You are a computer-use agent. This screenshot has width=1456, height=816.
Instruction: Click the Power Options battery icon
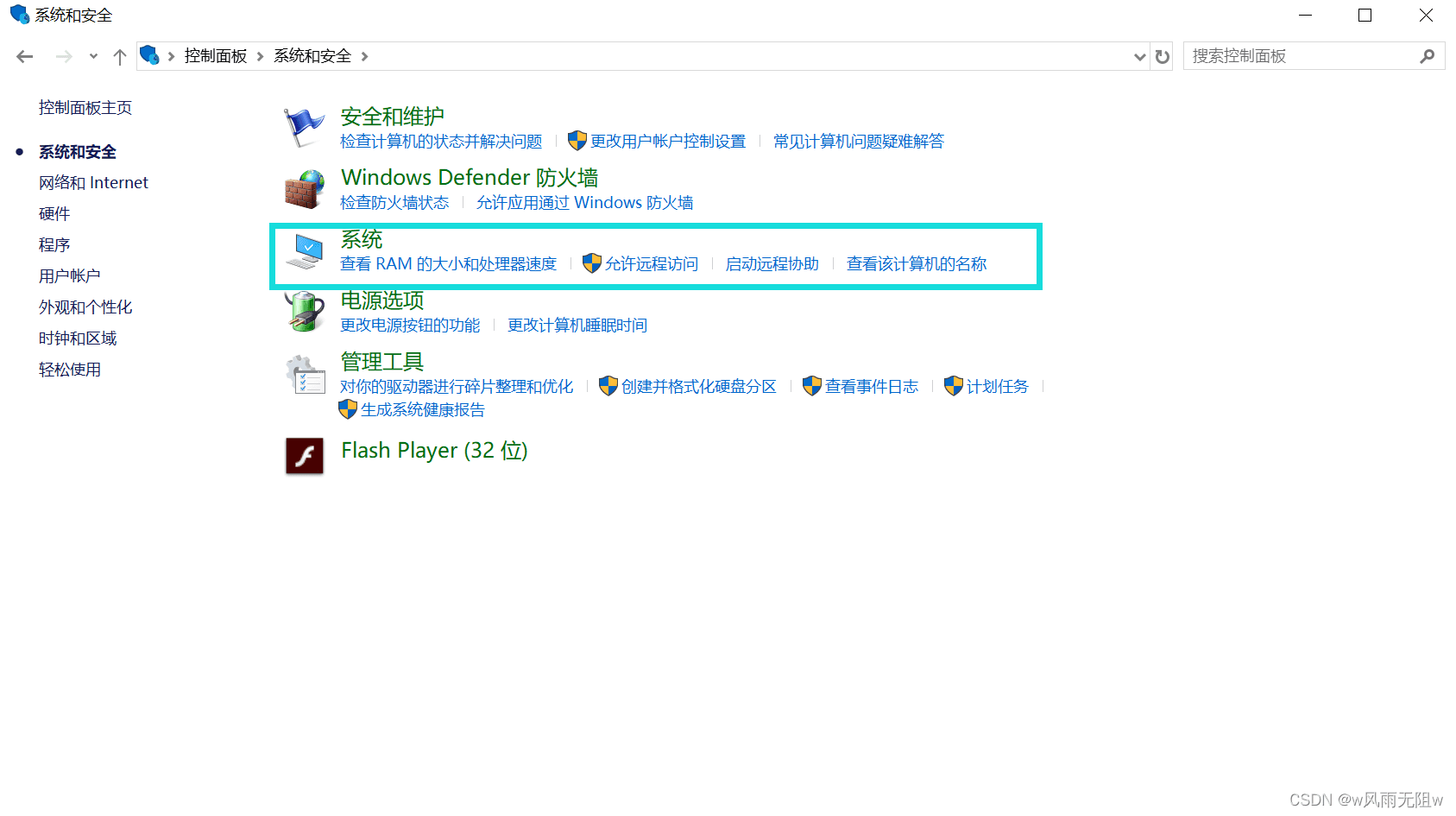[304, 312]
